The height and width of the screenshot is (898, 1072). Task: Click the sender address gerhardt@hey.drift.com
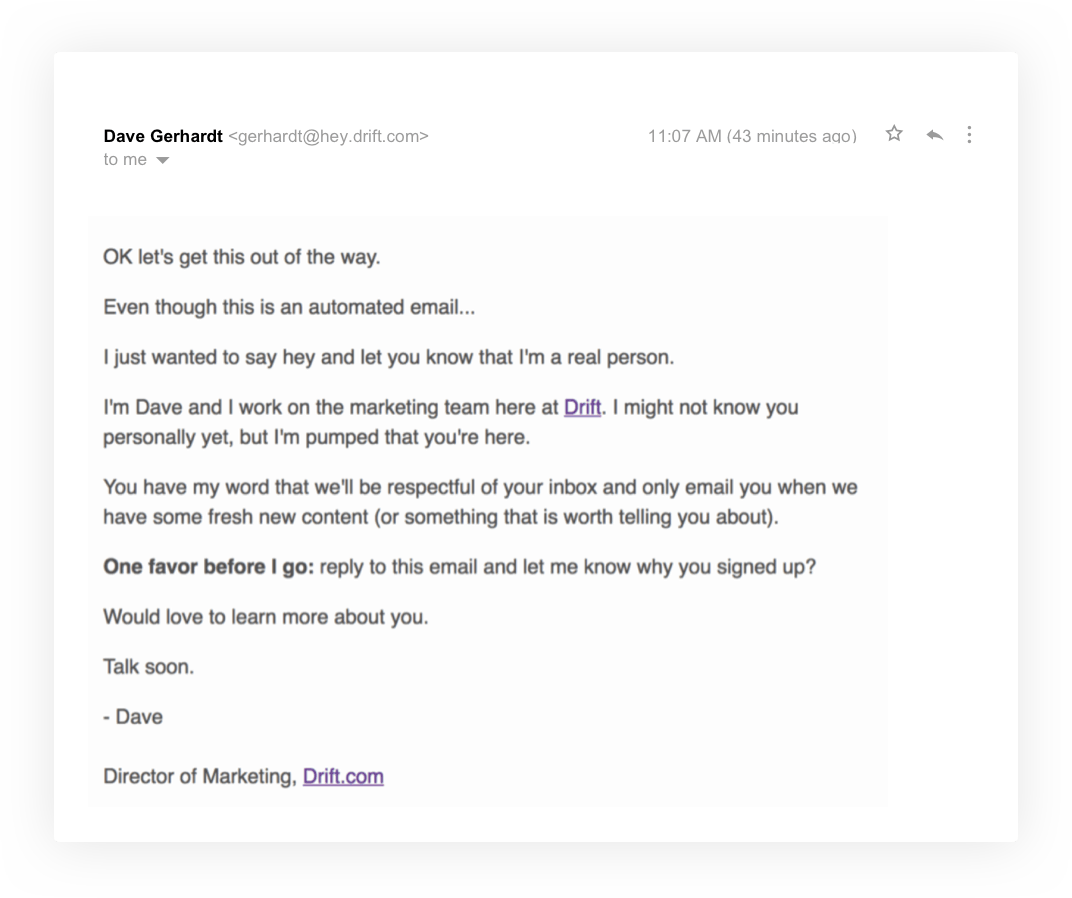pyautogui.click(x=328, y=136)
